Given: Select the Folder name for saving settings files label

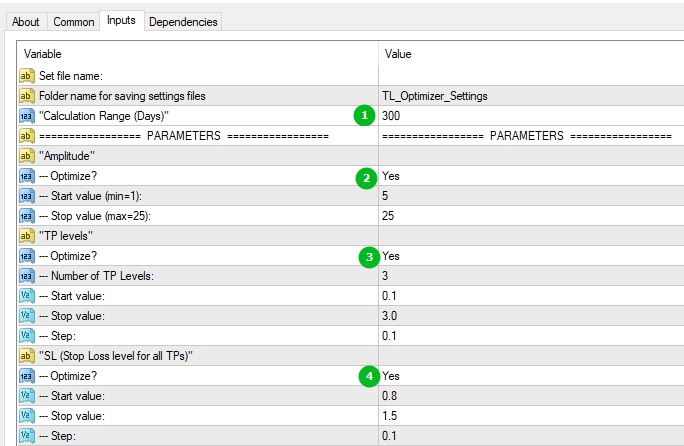Looking at the screenshot, I should tap(122, 96).
